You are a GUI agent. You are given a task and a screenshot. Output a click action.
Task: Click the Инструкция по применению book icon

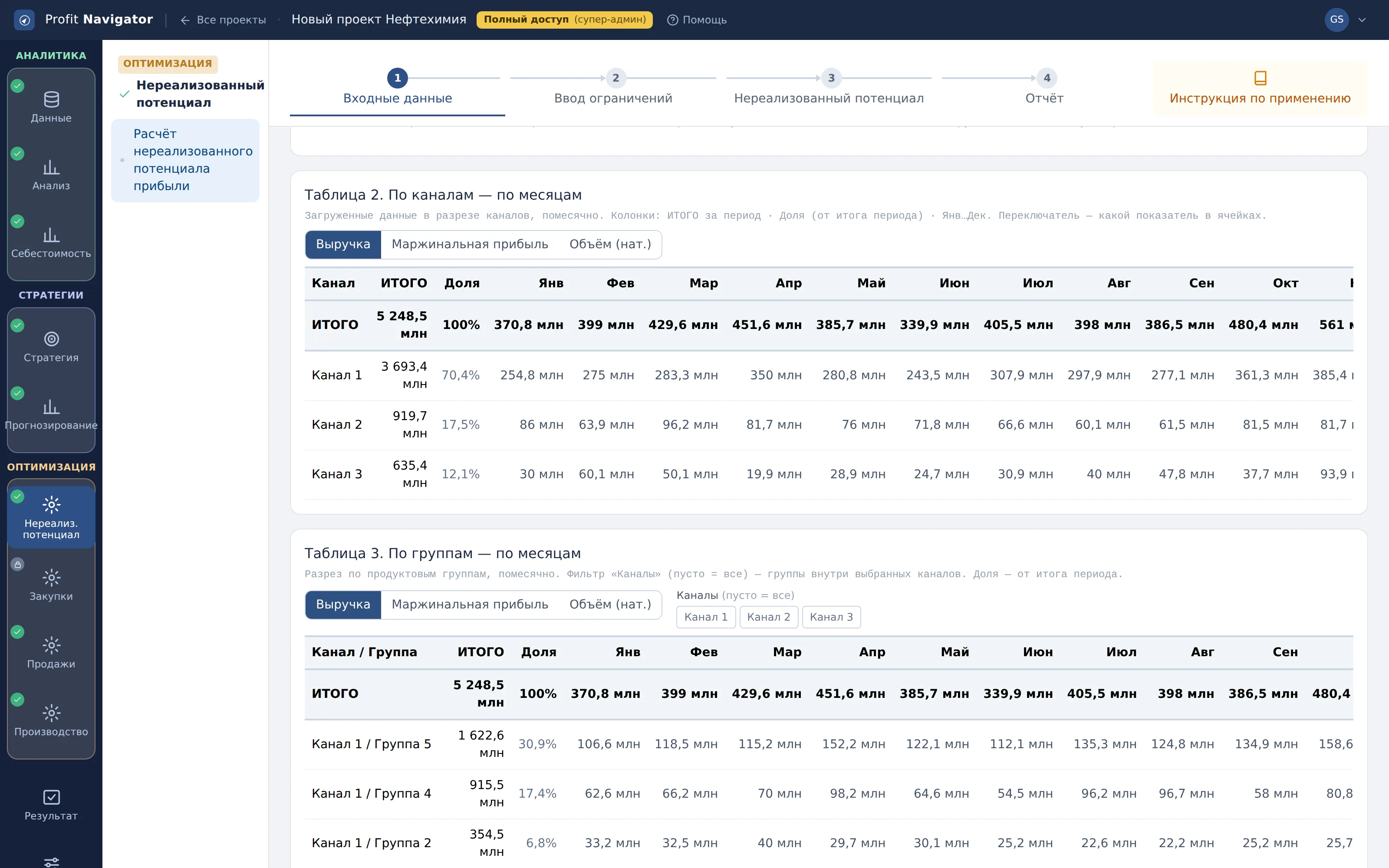[x=1260, y=78]
